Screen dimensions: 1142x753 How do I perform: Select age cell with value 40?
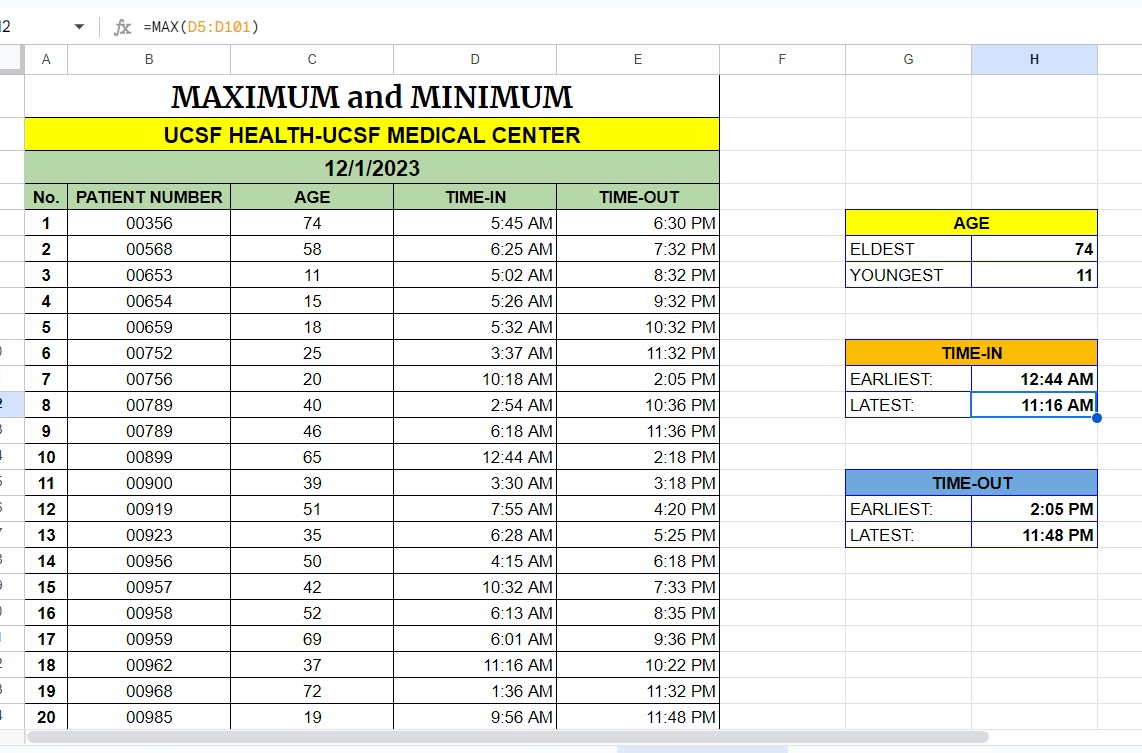(x=312, y=405)
